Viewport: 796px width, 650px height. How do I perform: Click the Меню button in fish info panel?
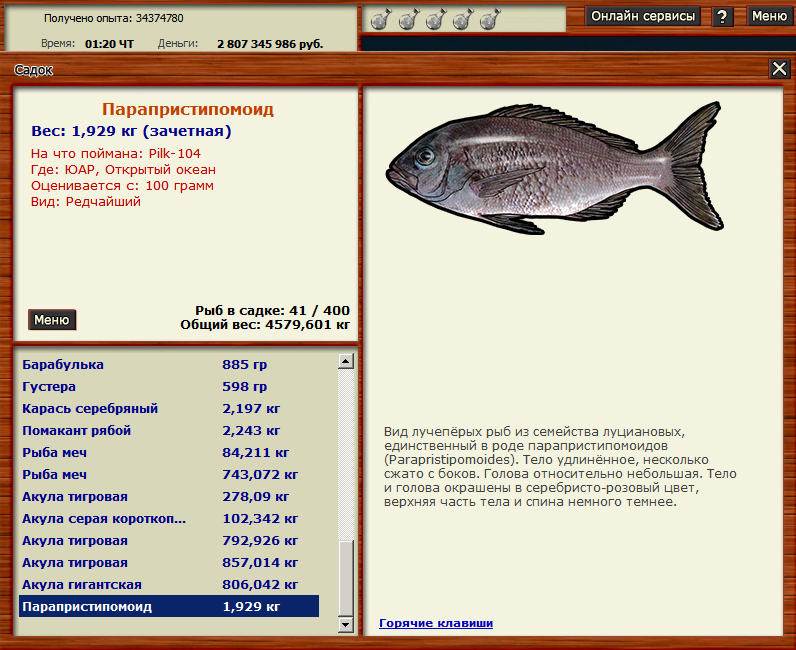point(52,320)
